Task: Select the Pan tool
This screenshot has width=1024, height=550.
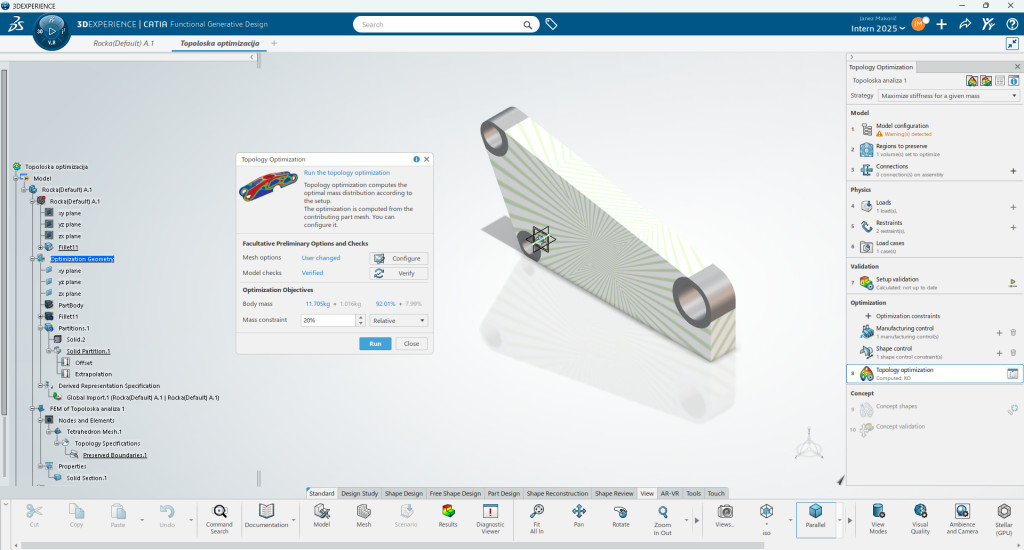Action: click(x=579, y=516)
